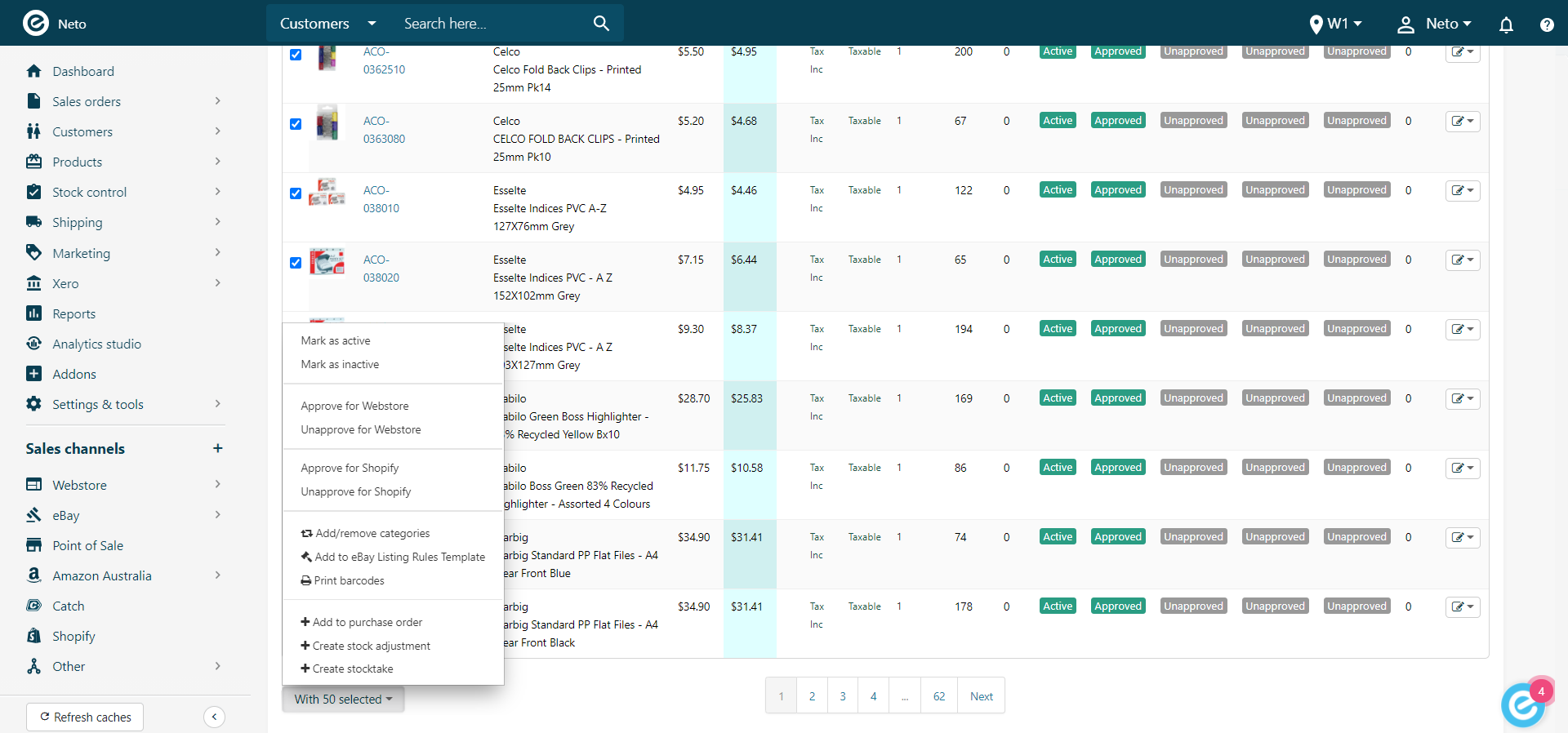Open the With 50 selected dropdown
The width and height of the screenshot is (1568, 733).
point(343,699)
